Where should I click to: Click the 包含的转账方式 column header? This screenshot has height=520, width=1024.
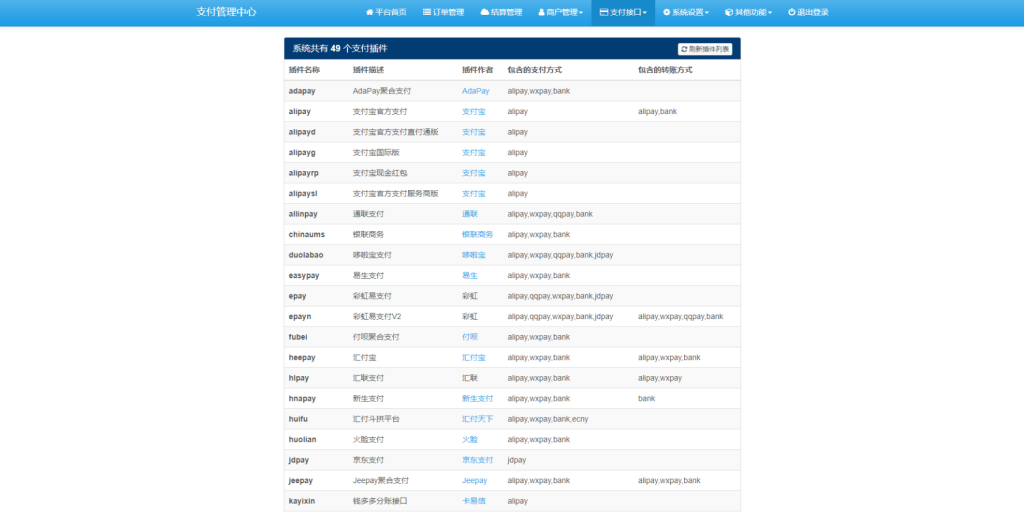[x=665, y=70]
